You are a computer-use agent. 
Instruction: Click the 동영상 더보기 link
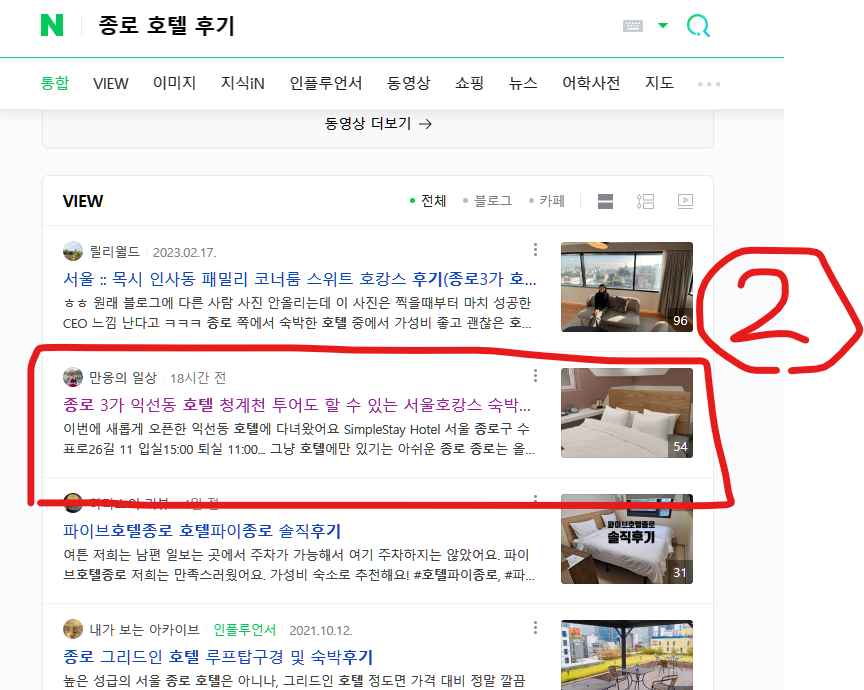378,123
